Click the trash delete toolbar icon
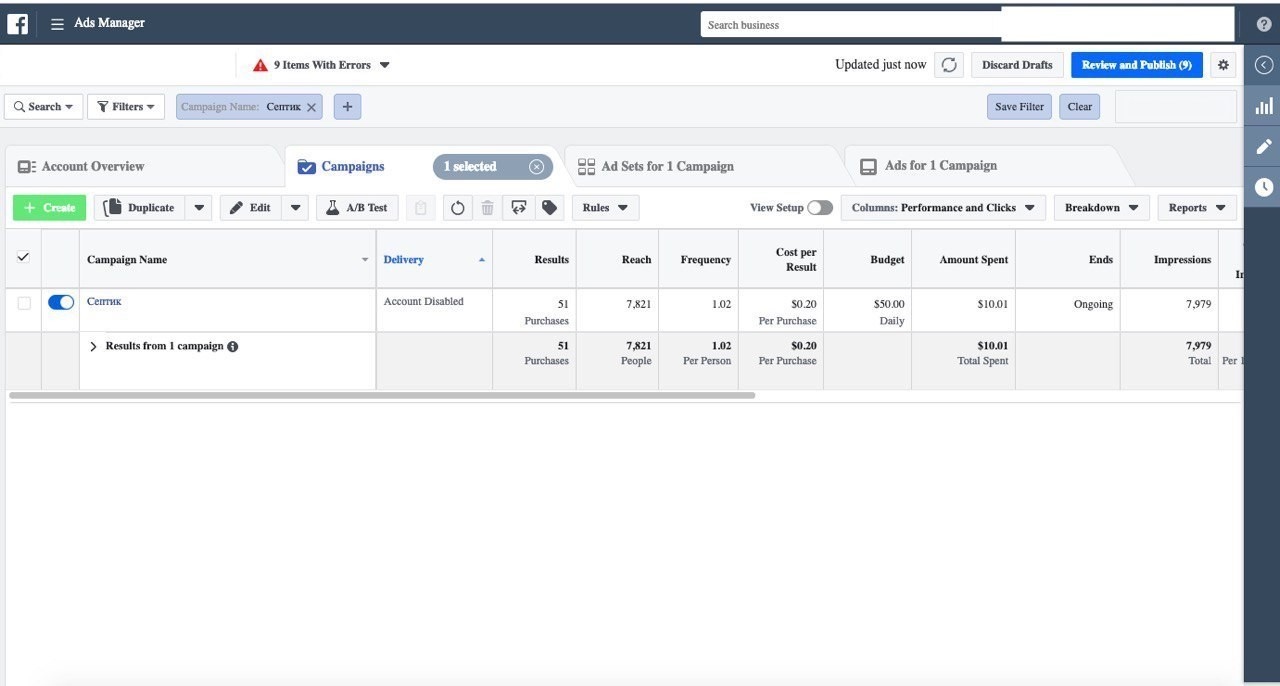The height and width of the screenshot is (686, 1280). coord(487,208)
